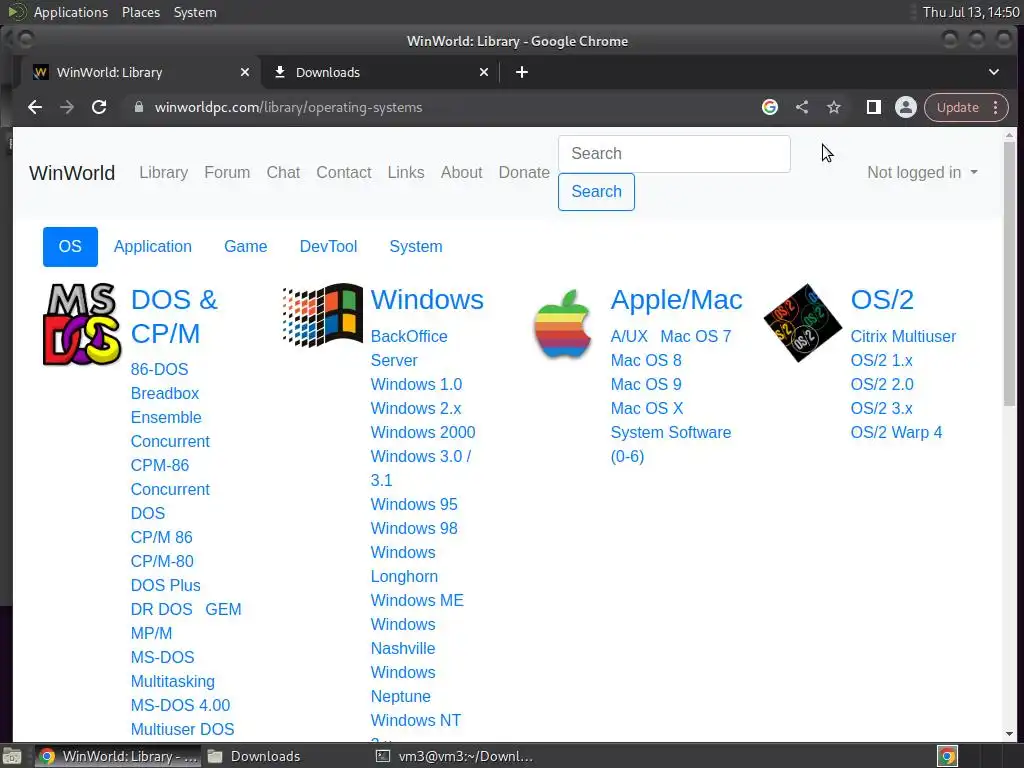Open the Windows heading link
The image size is (1024, 768).
[x=427, y=300]
